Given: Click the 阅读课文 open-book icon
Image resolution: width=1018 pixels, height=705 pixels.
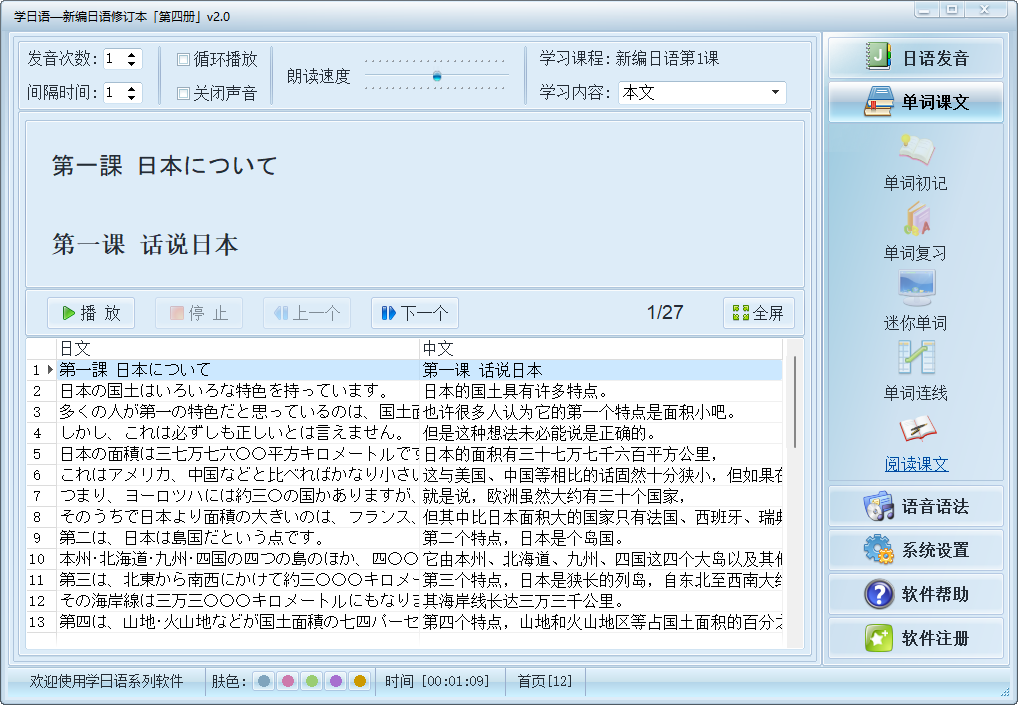Looking at the screenshot, I should [916, 428].
